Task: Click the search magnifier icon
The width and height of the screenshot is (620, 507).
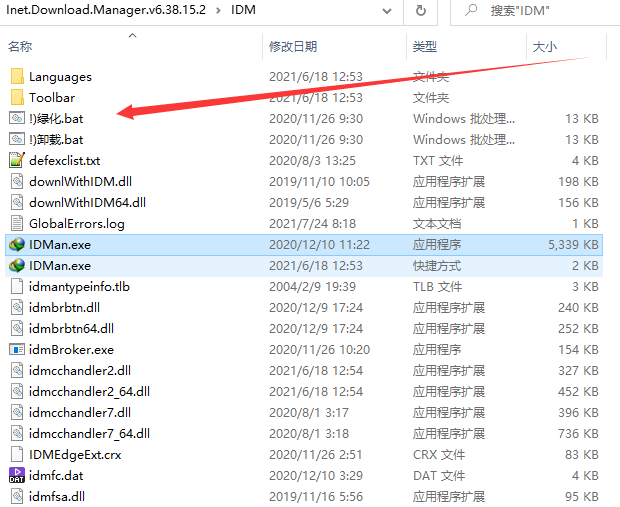Action: pyautogui.click(x=471, y=10)
